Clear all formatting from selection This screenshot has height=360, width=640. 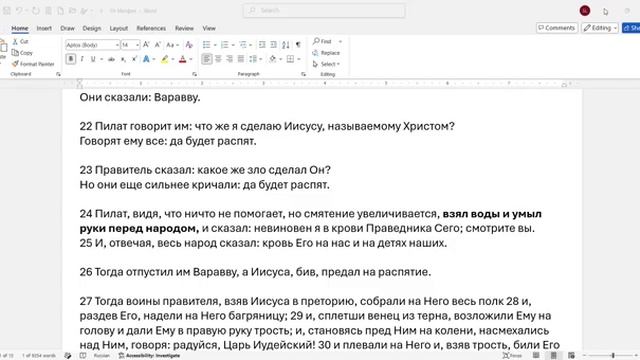189,44
